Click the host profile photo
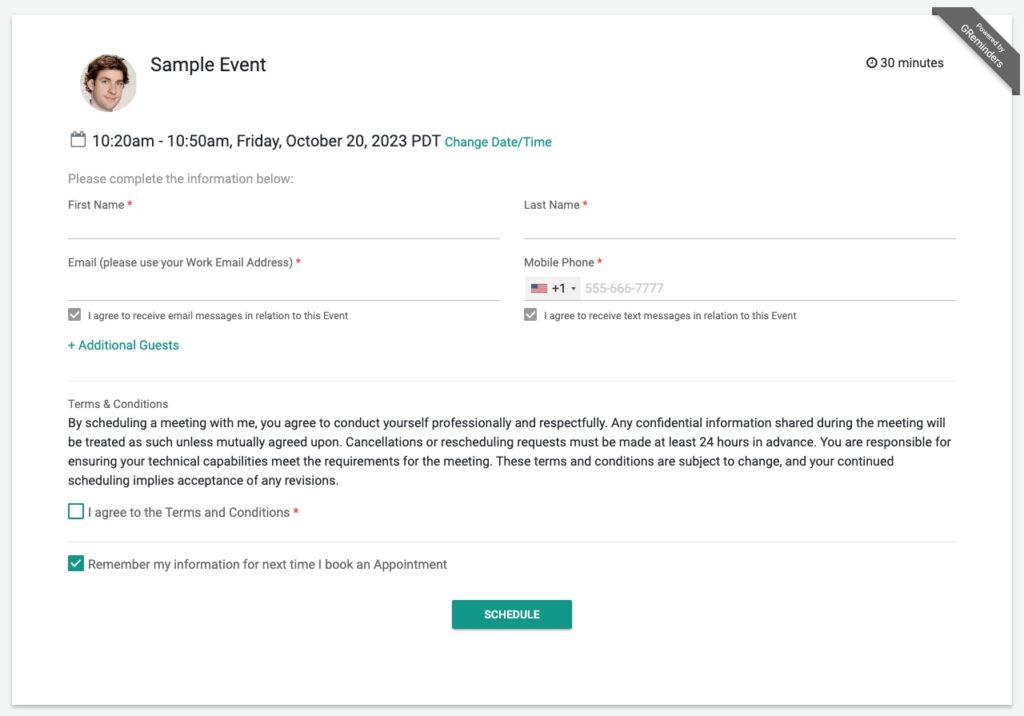The height and width of the screenshot is (716, 1024). [108, 83]
